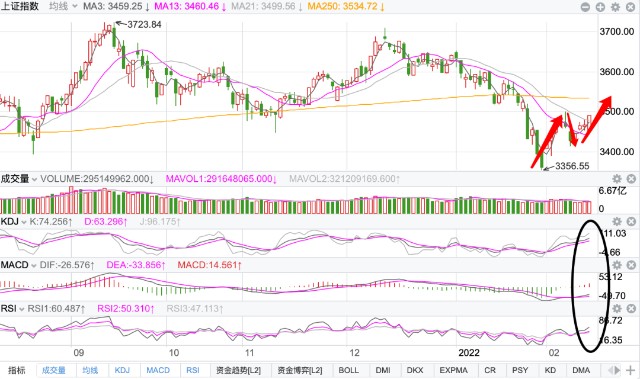Close the KDJ indicator panel

pos(631,222)
